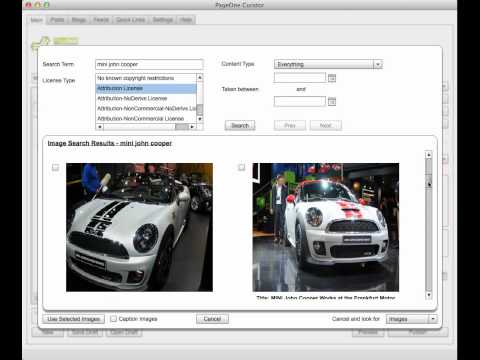Click the black-striped silver Mini thumbnail
480x360 pixels.
tap(139, 227)
